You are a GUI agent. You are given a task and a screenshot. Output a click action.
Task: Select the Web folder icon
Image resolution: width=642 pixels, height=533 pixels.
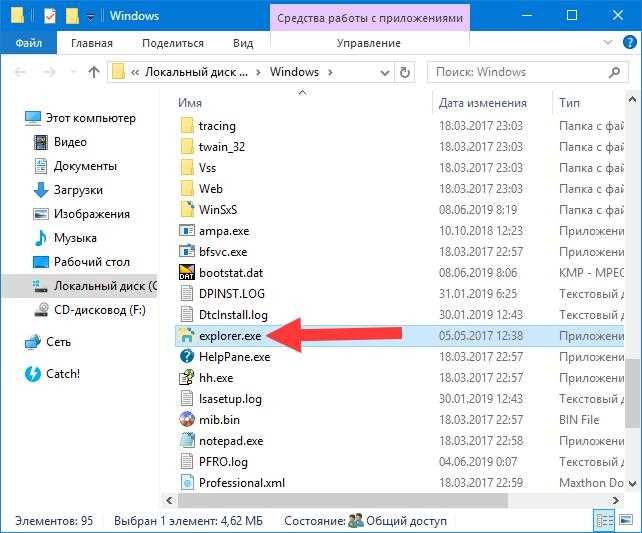pos(187,188)
